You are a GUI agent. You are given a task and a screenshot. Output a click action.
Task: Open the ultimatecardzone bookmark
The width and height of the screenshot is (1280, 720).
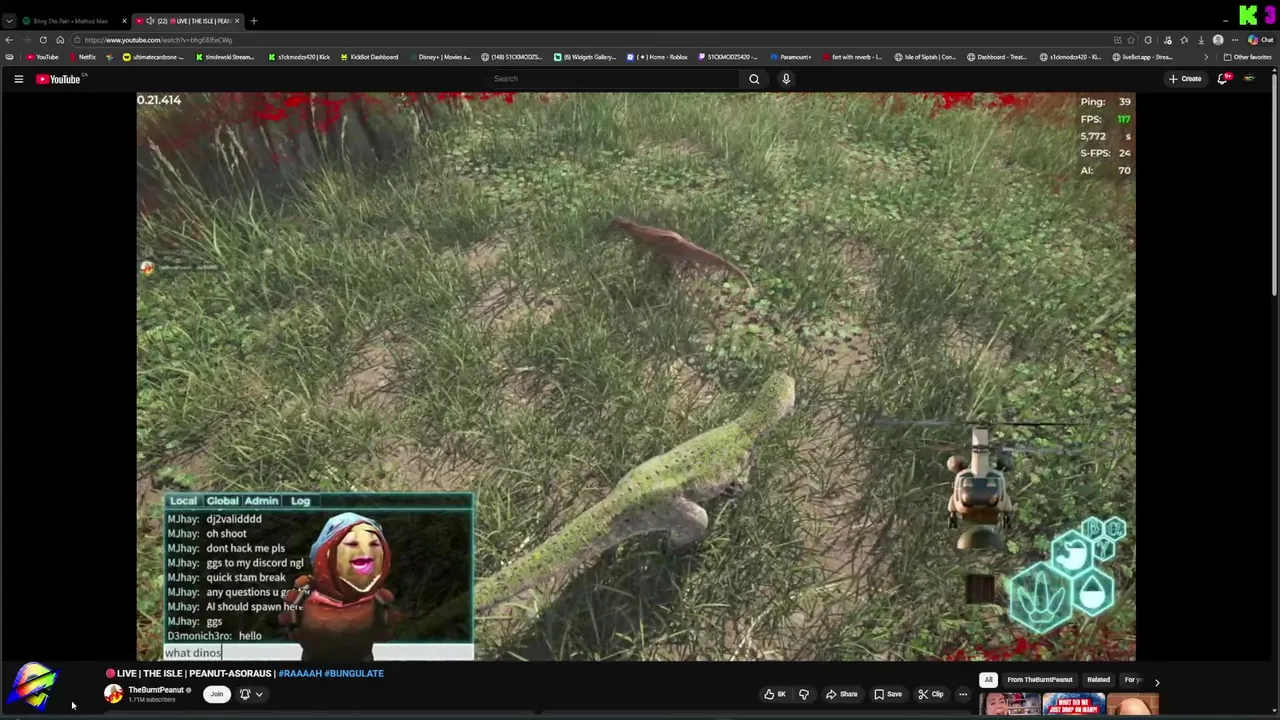[154, 57]
